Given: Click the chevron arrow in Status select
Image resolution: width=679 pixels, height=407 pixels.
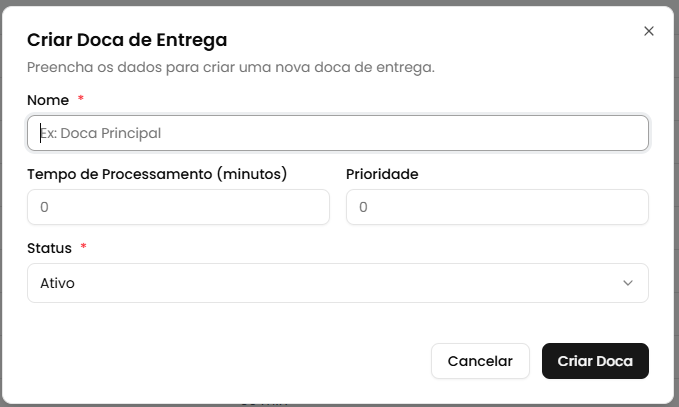Looking at the screenshot, I should 628,283.
